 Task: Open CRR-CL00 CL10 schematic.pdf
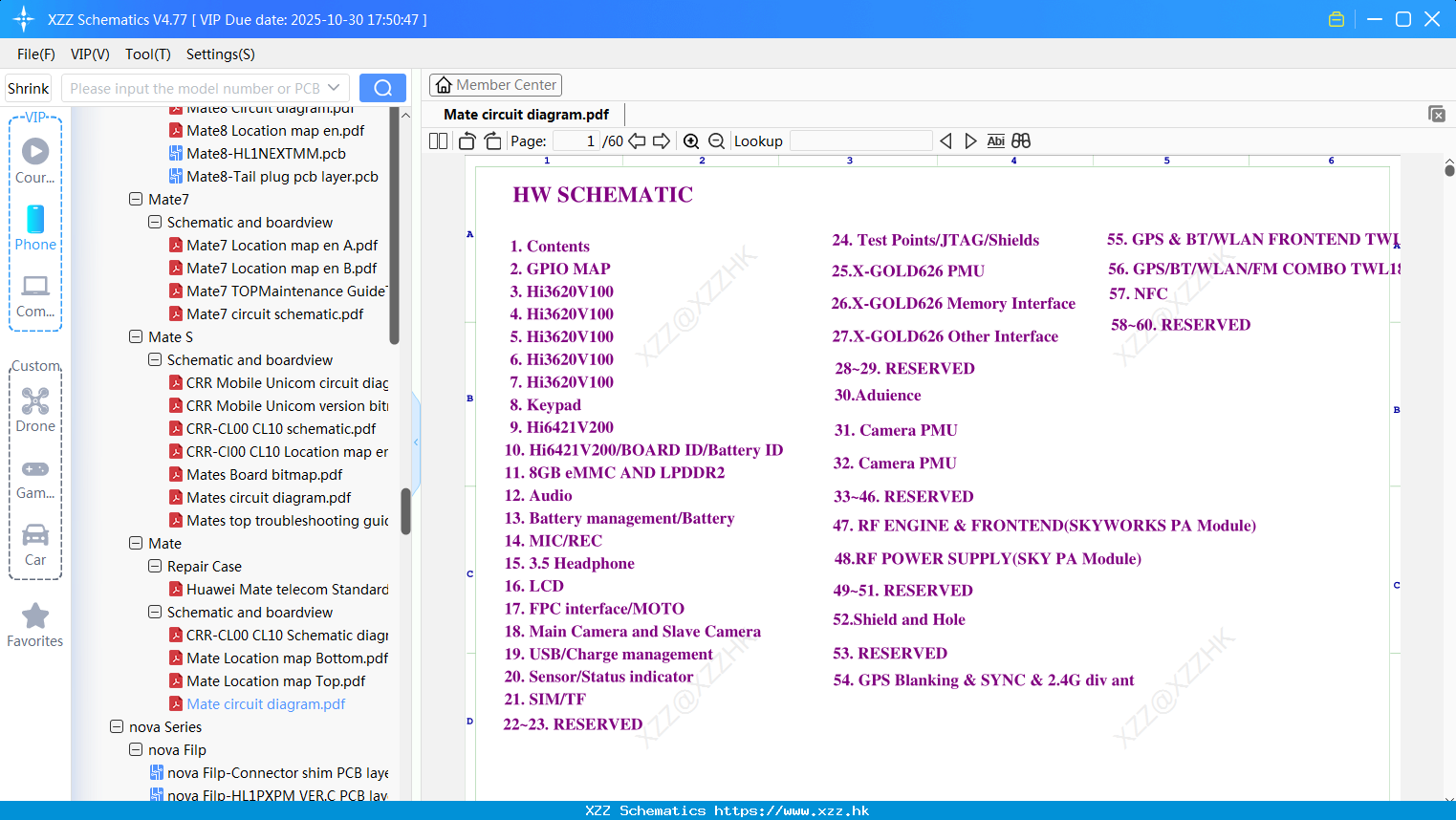pos(281,429)
